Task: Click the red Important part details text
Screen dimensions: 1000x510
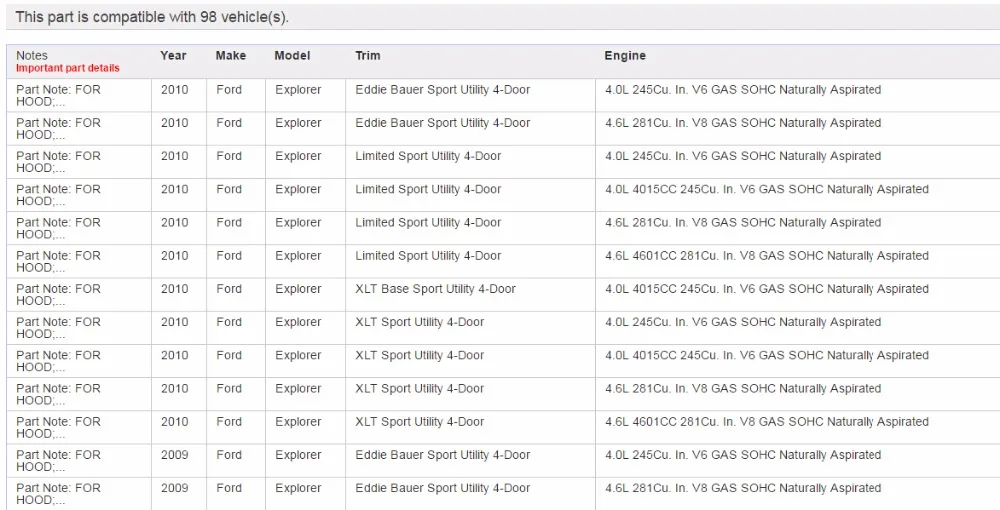Action: coord(68,68)
